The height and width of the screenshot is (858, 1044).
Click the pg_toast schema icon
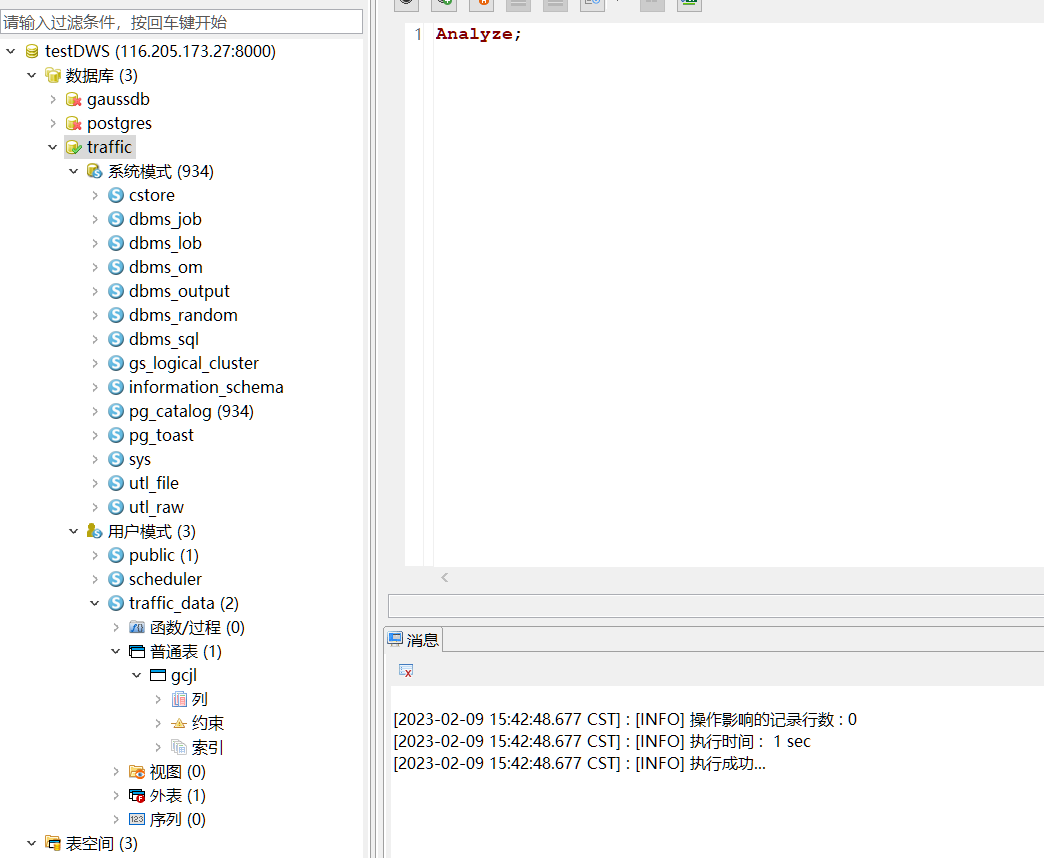[x=116, y=435]
